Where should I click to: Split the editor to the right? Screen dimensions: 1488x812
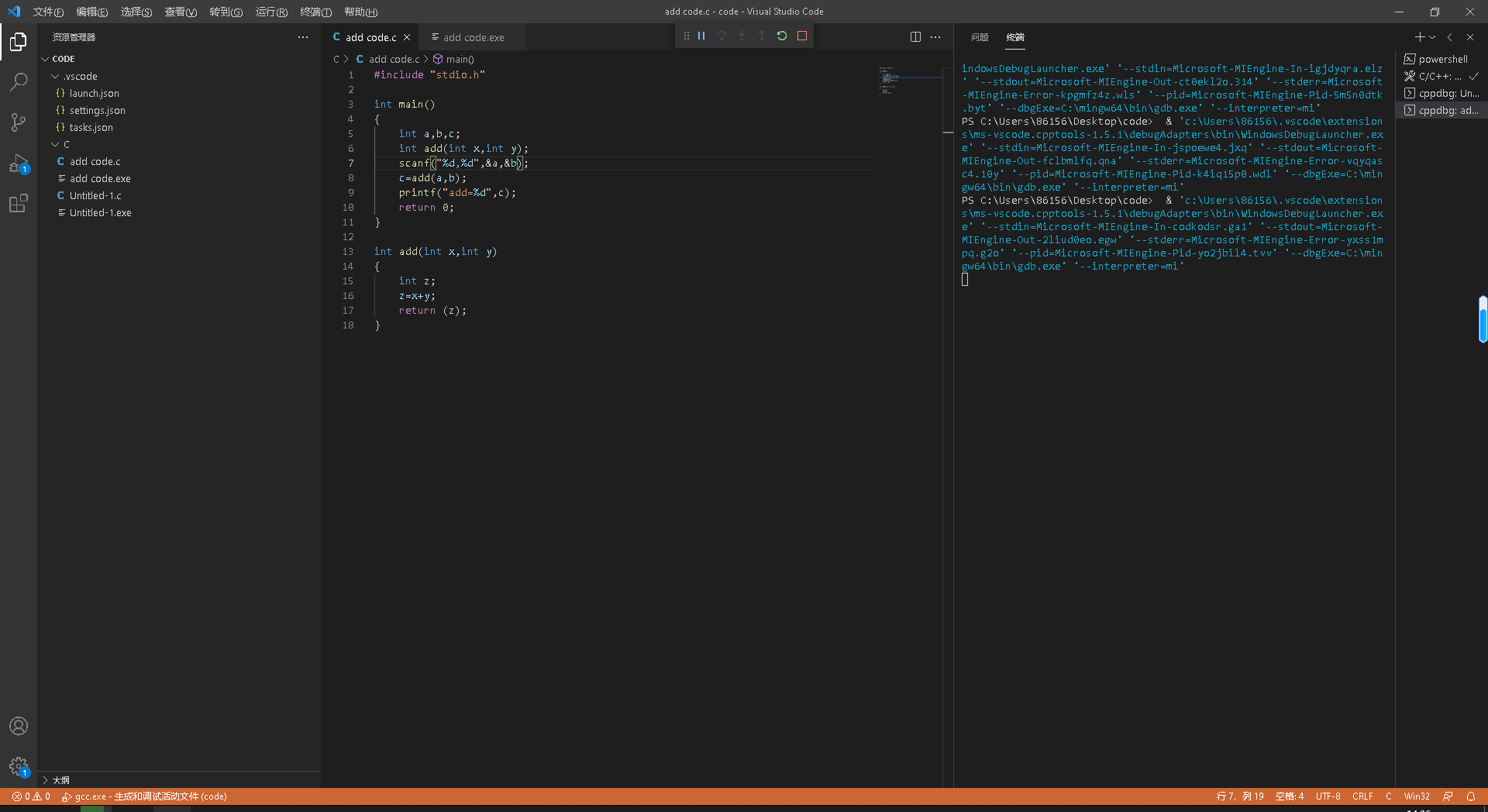pos(915,37)
